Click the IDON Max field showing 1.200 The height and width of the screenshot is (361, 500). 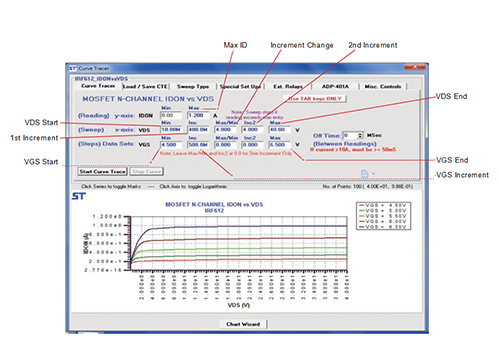tap(199, 115)
